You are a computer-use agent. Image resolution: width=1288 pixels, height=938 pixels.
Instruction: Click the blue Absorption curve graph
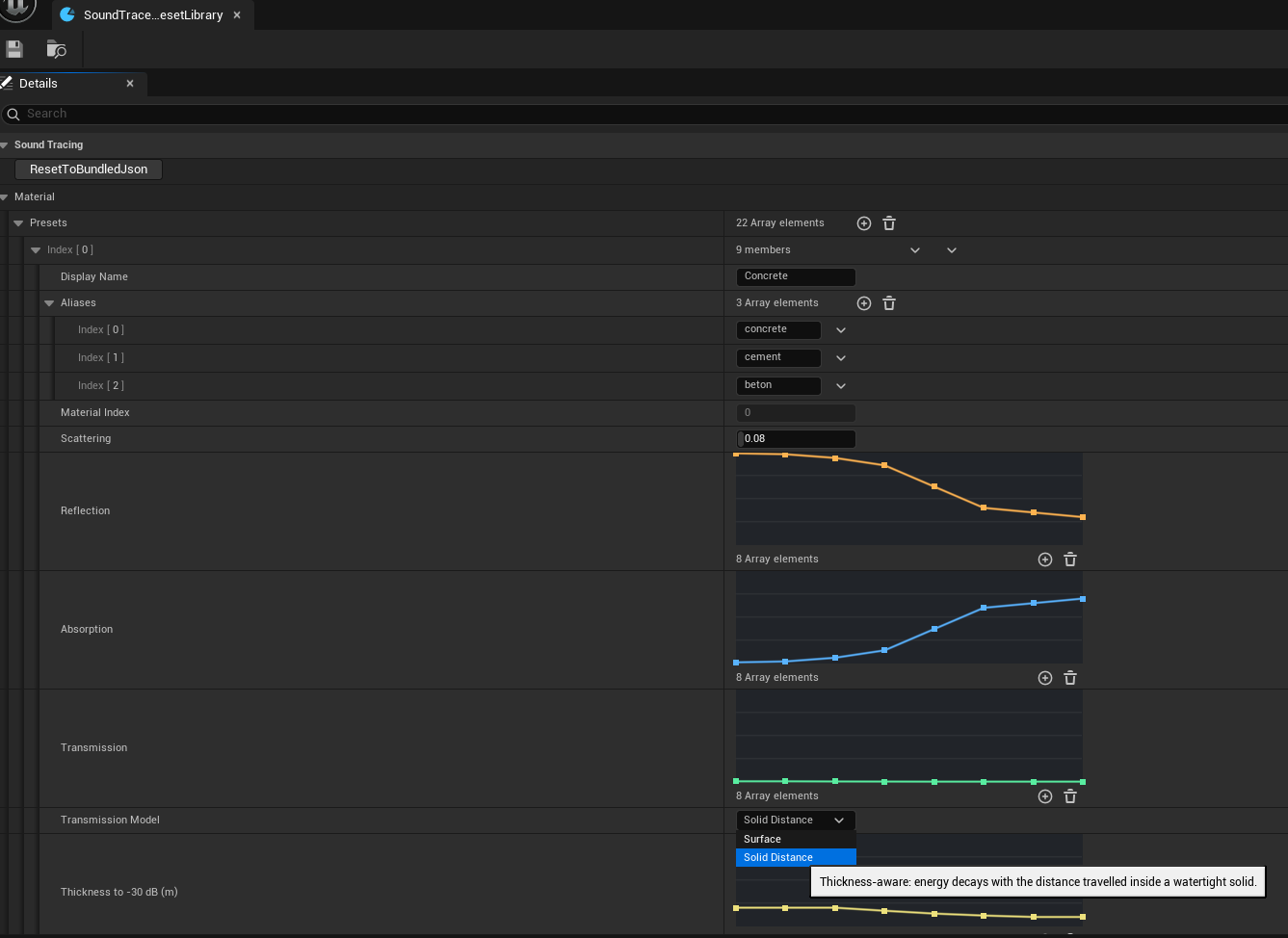pyautogui.click(x=909, y=618)
